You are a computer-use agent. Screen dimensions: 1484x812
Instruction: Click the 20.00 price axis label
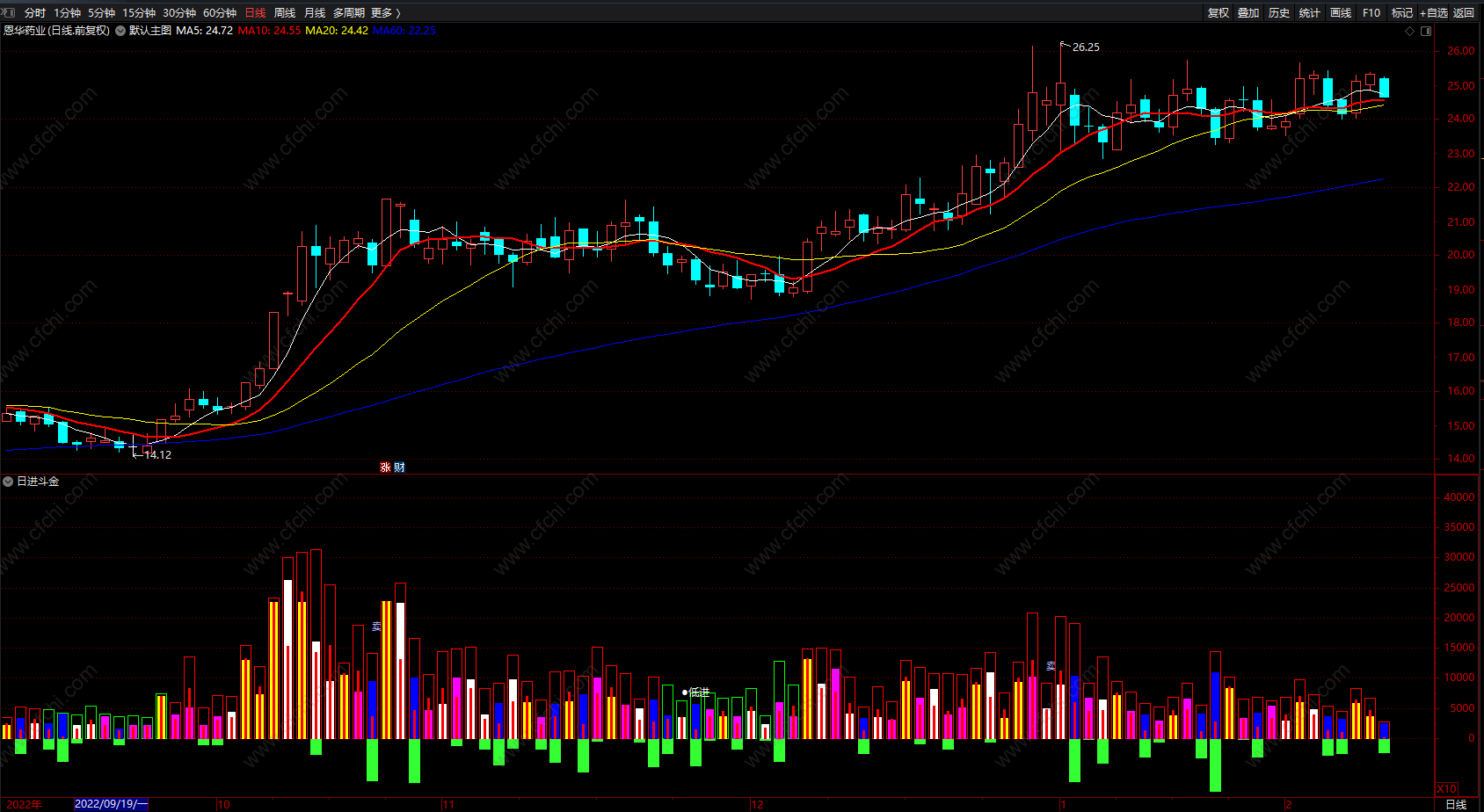[x=1461, y=255]
